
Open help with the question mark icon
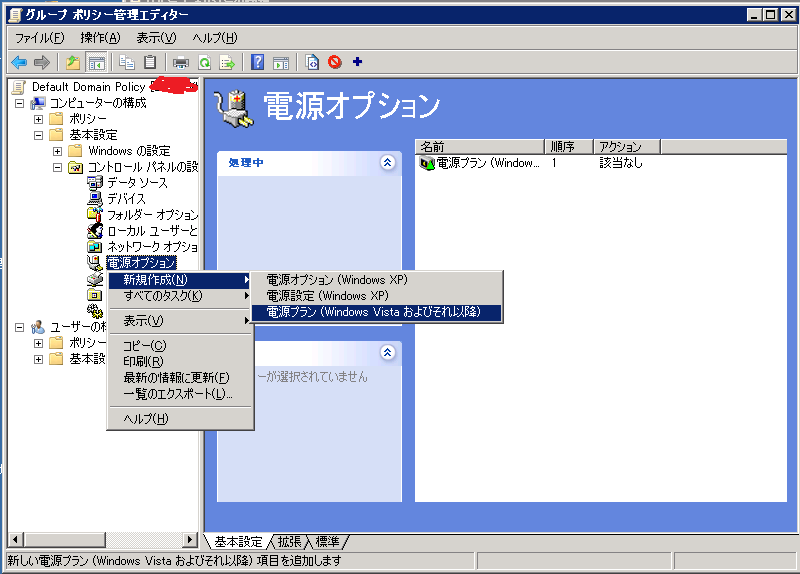click(258, 62)
